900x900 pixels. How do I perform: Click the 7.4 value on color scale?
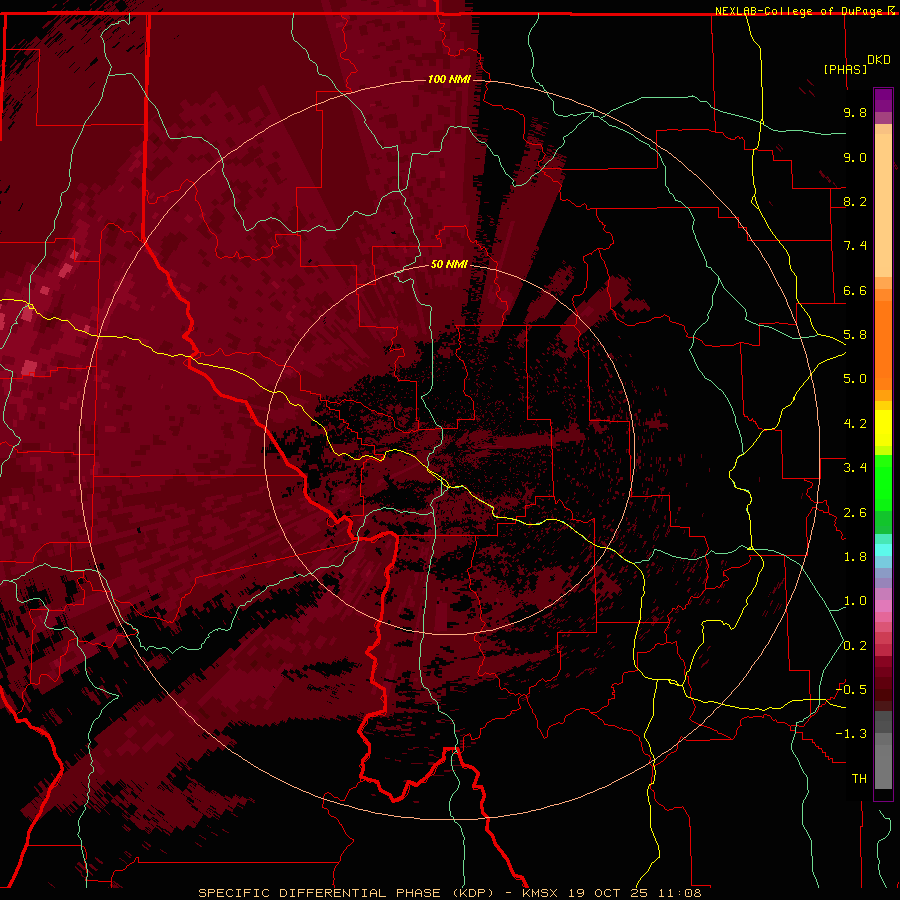tap(855, 246)
